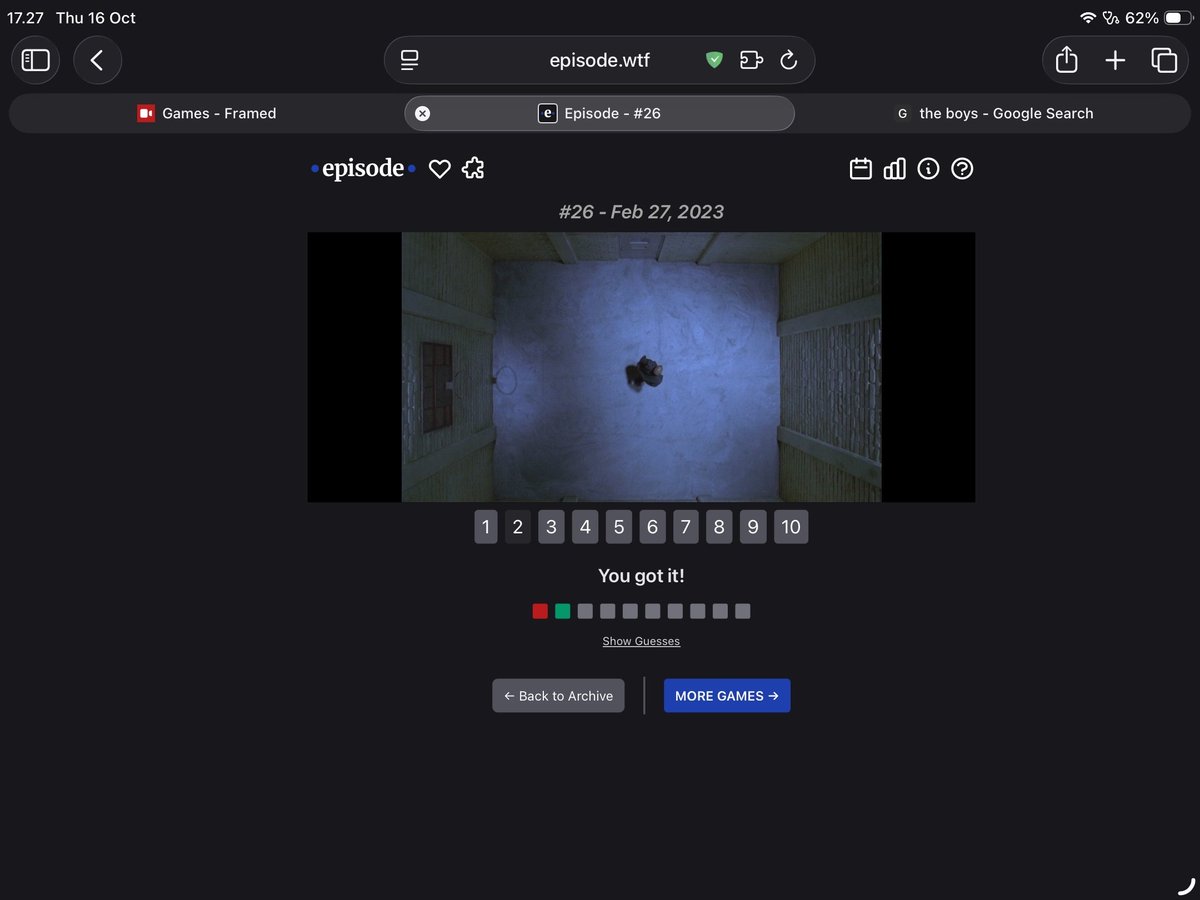The image size is (1200, 900).
Task: Show frame 1
Action: click(485, 527)
